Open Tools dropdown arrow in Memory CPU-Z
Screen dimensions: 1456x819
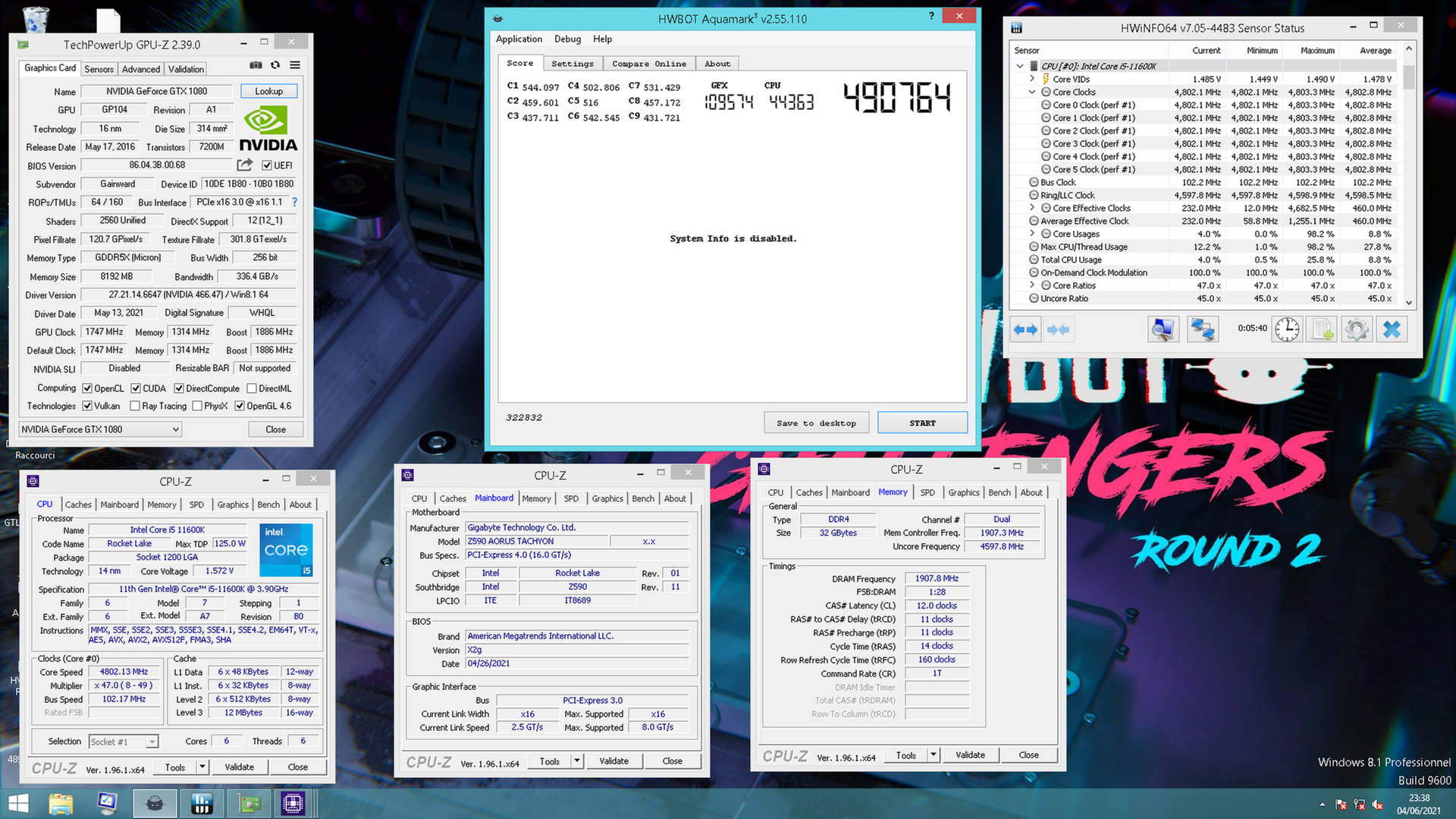coord(934,755)
